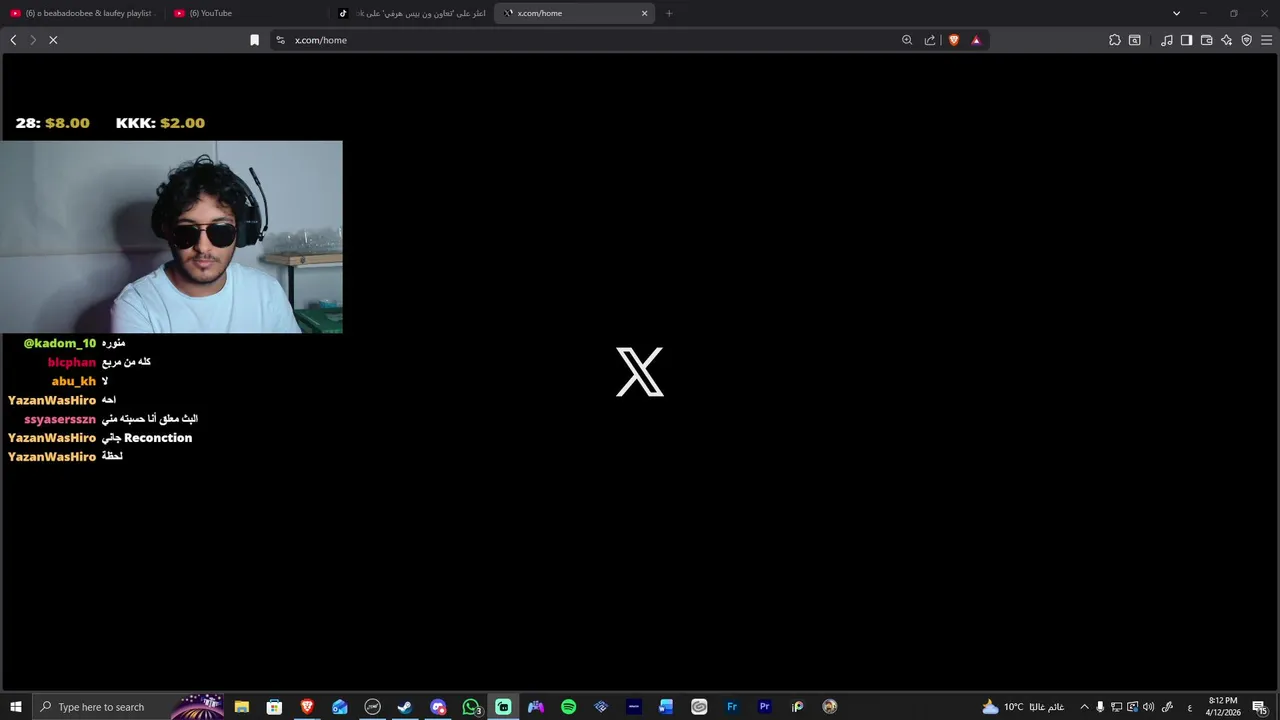Open a new browser tab
The image size is (1280, 720).
point(669,13)
